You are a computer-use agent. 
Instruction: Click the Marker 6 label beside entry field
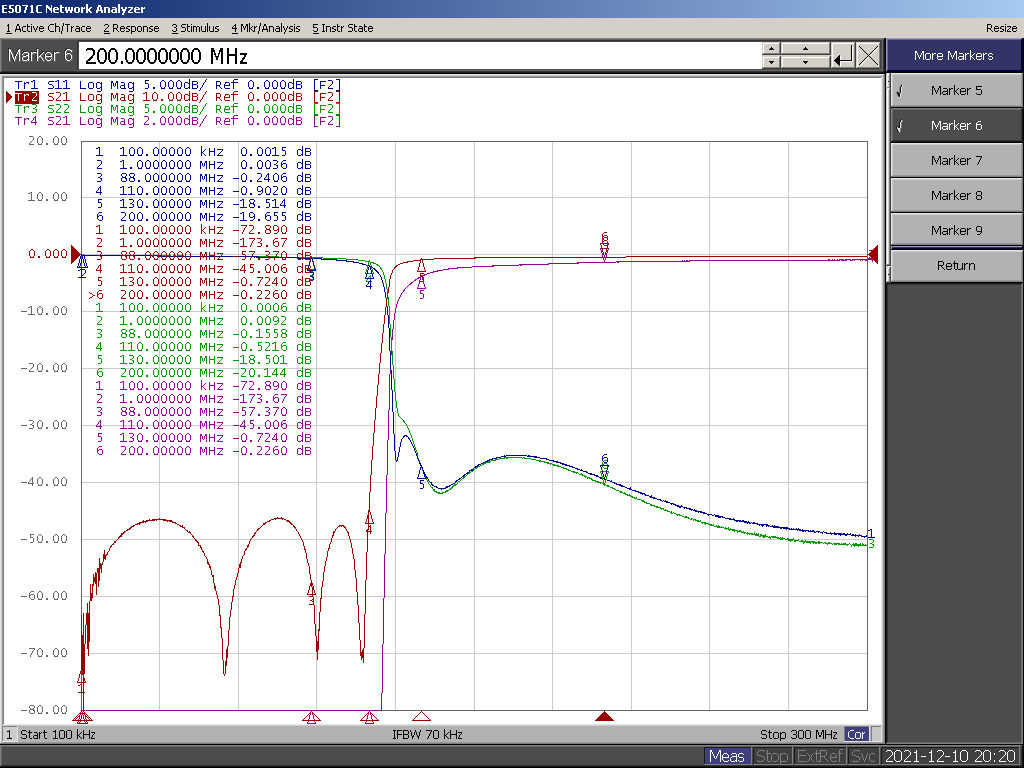pyautogui.click(x=40, y=56)
